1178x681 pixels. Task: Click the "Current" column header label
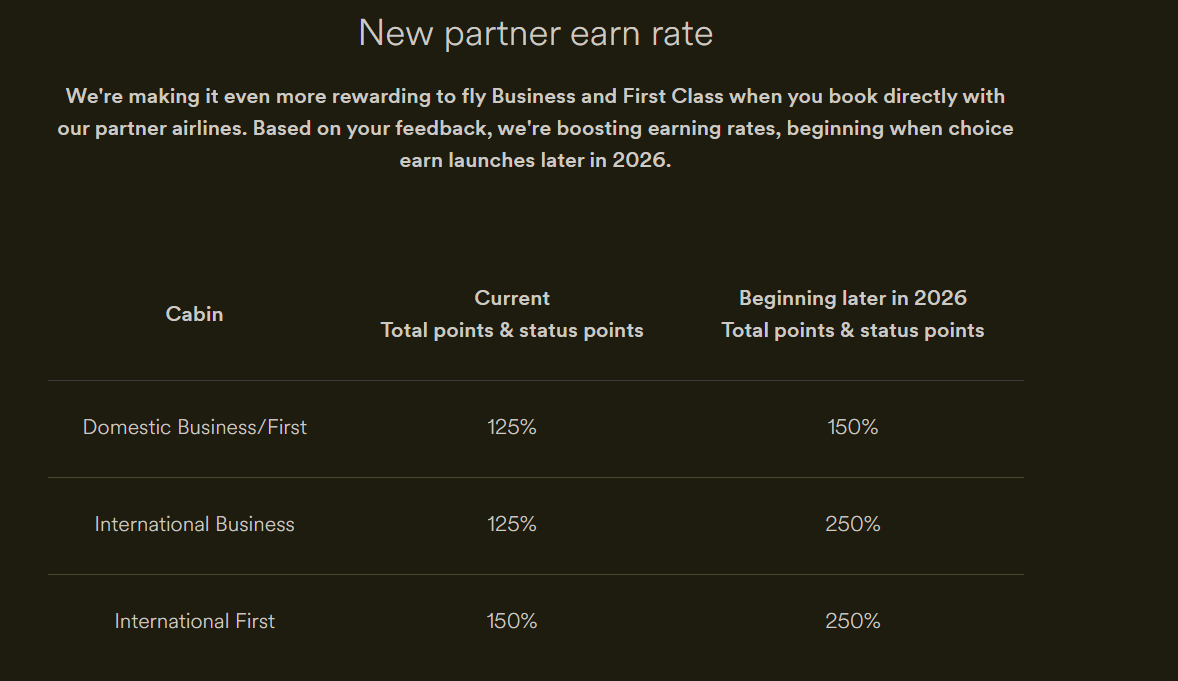tap(512, 298)
